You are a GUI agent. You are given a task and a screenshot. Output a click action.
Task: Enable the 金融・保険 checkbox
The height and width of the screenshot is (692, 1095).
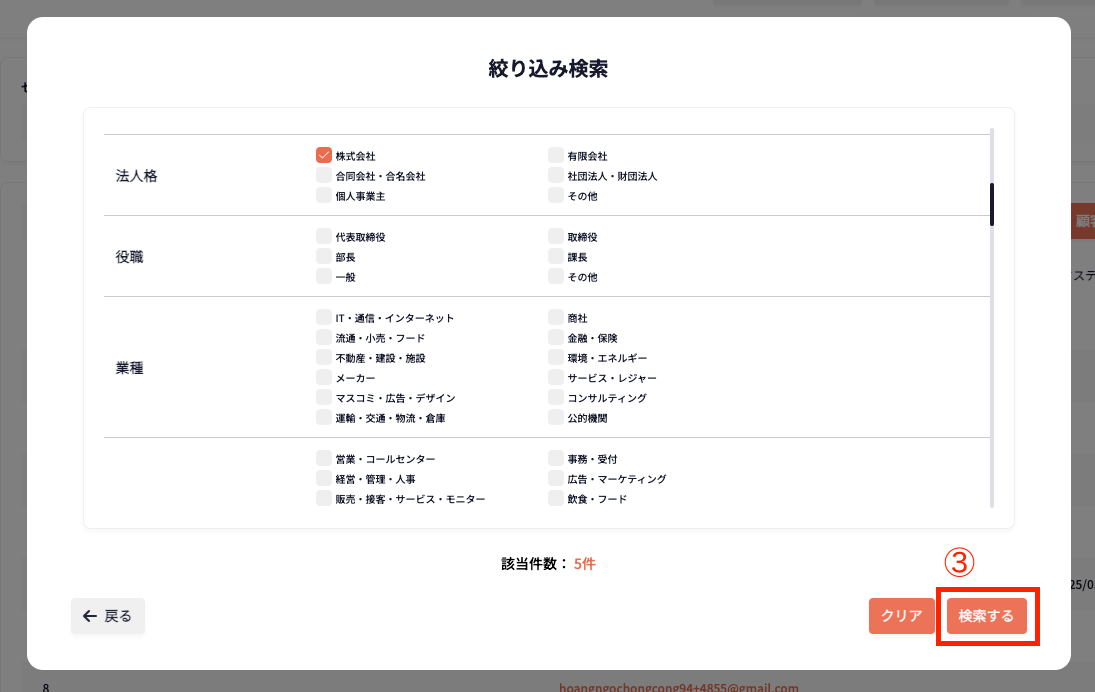(556, 338)
